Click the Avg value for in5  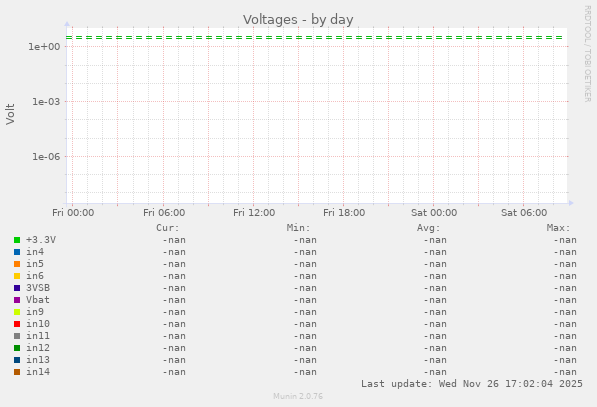[435, 264]
